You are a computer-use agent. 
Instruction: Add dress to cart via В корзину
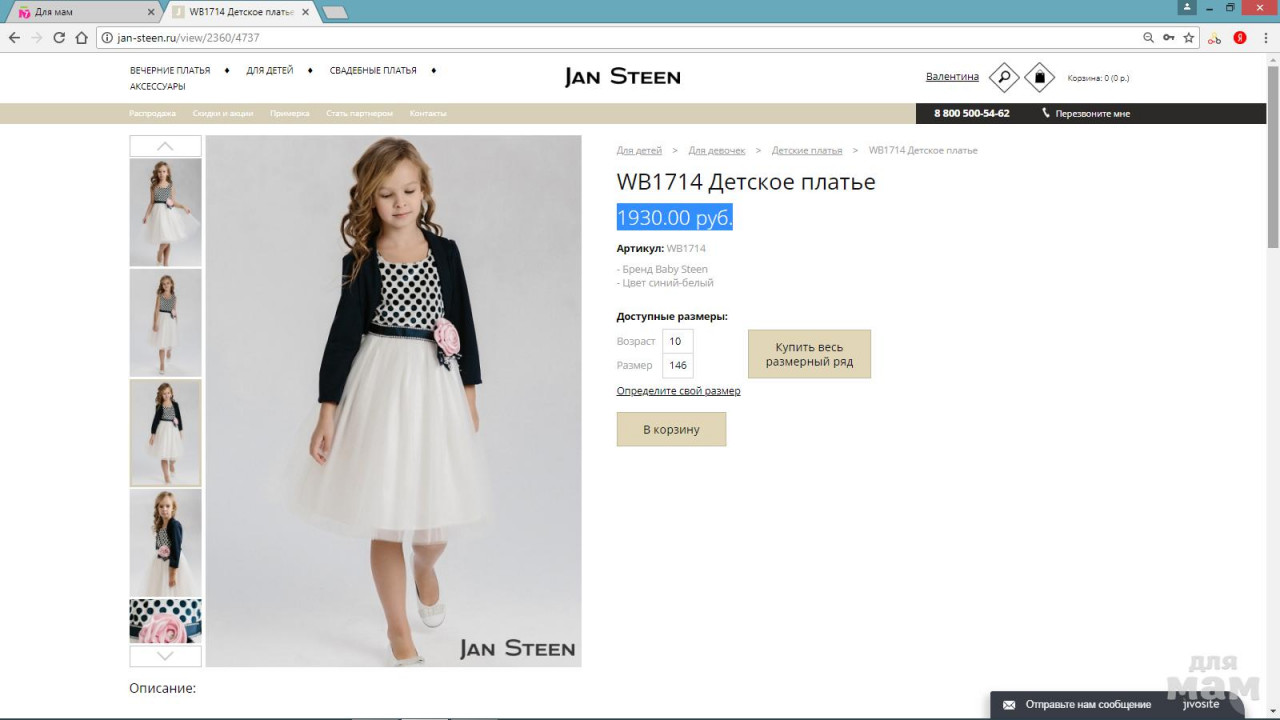click(x=671, y=429)
